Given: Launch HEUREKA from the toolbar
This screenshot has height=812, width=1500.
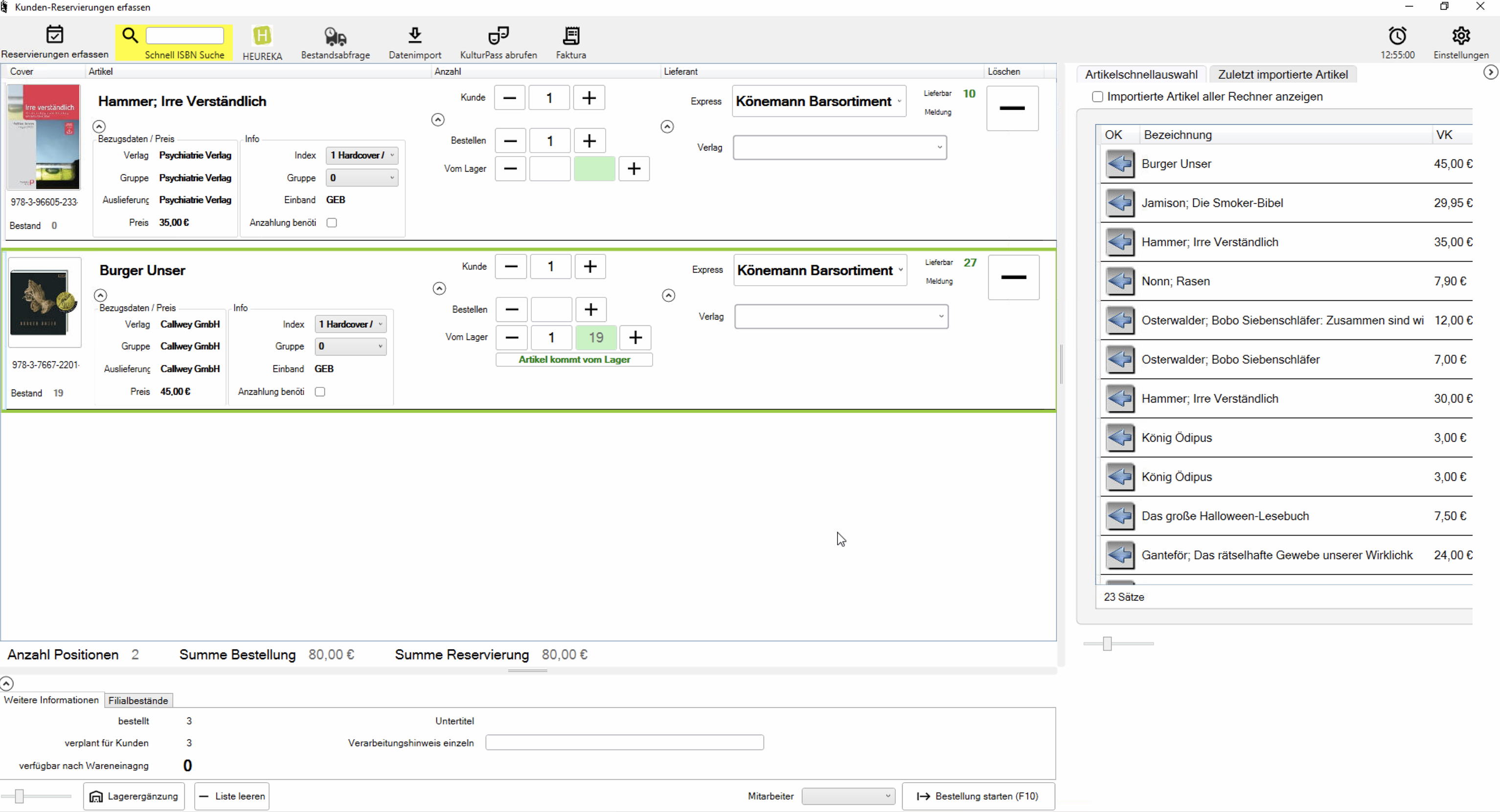Looking at the screenshot, I should (x=262, y=43).
